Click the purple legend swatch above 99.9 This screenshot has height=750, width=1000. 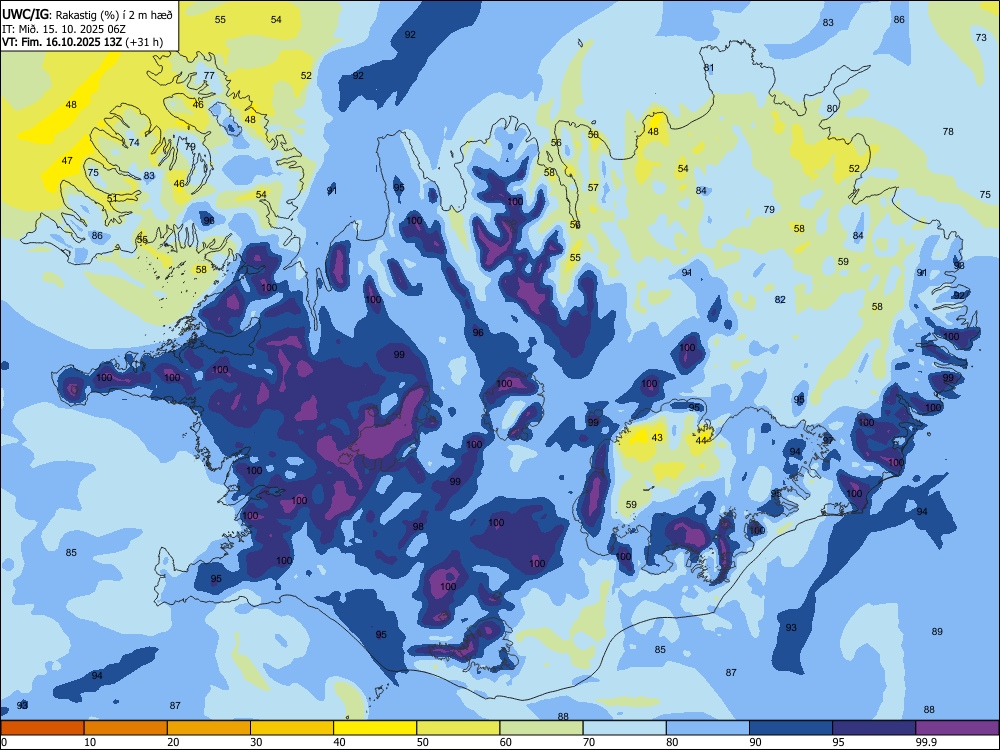(x=957, y=728)
